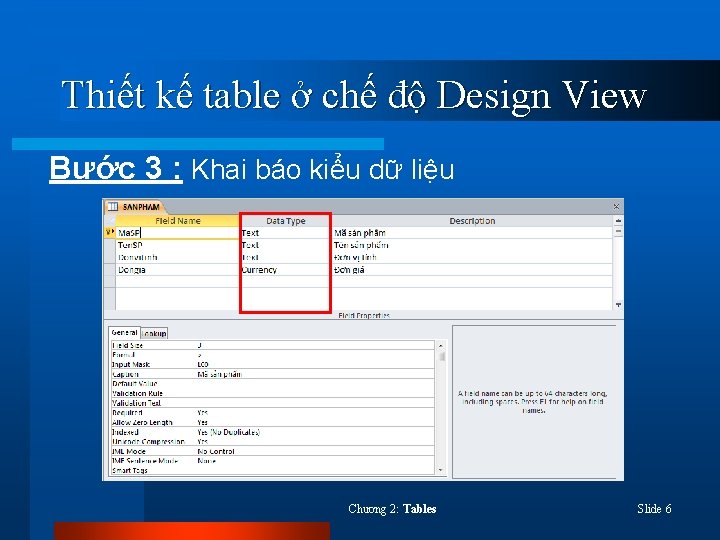Select the Currency data type cell
The width and height of the screenshot is (720, 540).
(285, 270)
